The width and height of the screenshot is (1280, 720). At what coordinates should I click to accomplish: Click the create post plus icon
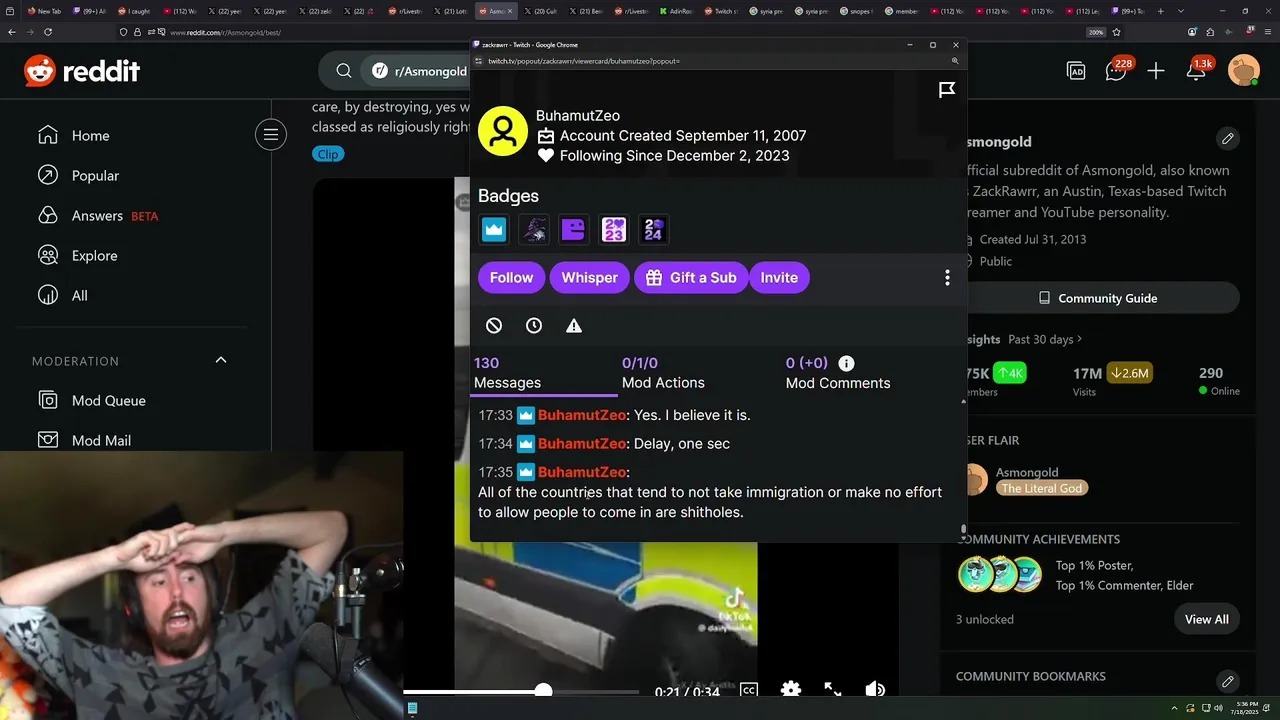tap(1156, 71)
